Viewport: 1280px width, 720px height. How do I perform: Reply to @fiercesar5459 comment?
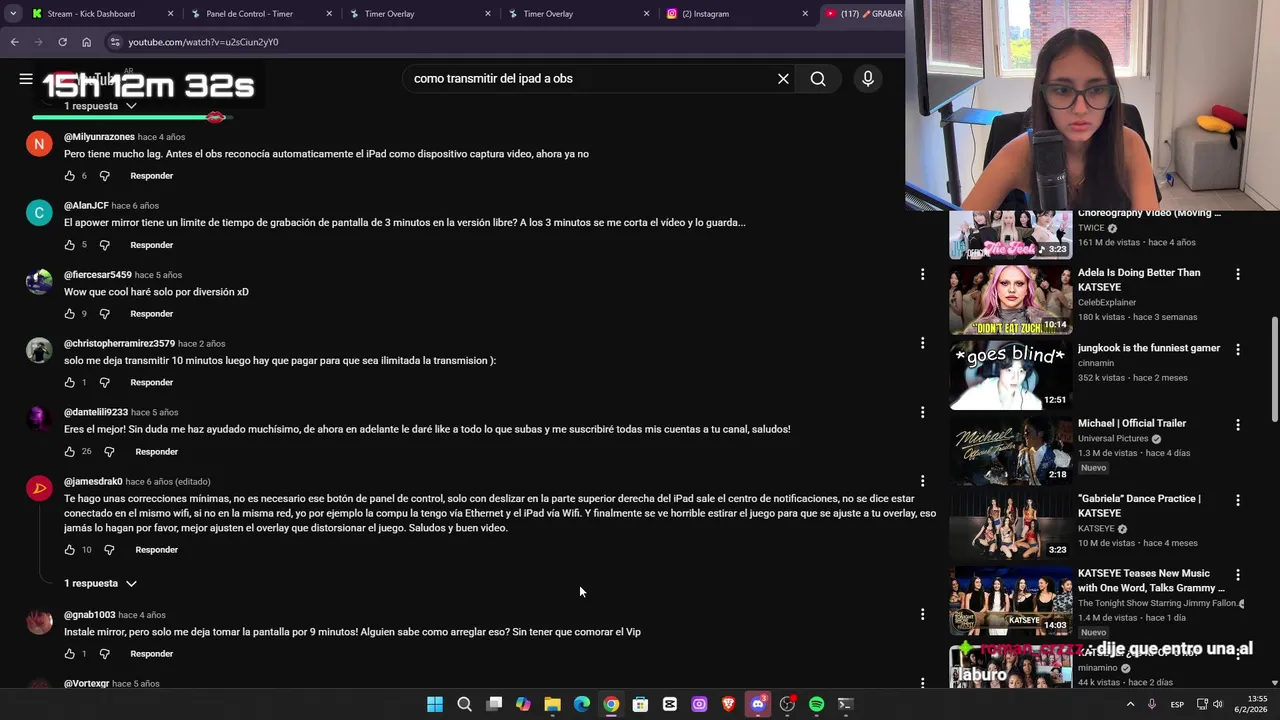coord(151,314)
